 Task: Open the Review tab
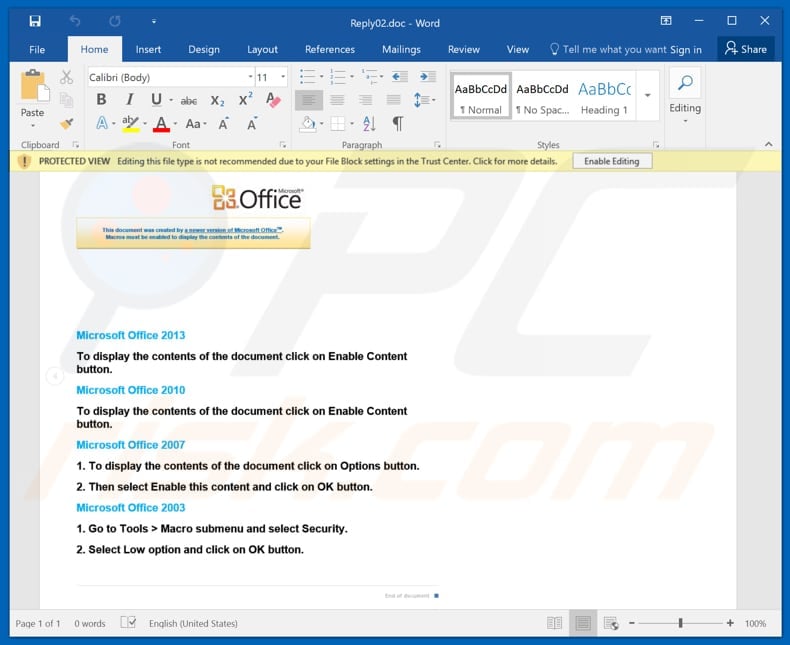[464, 49]
